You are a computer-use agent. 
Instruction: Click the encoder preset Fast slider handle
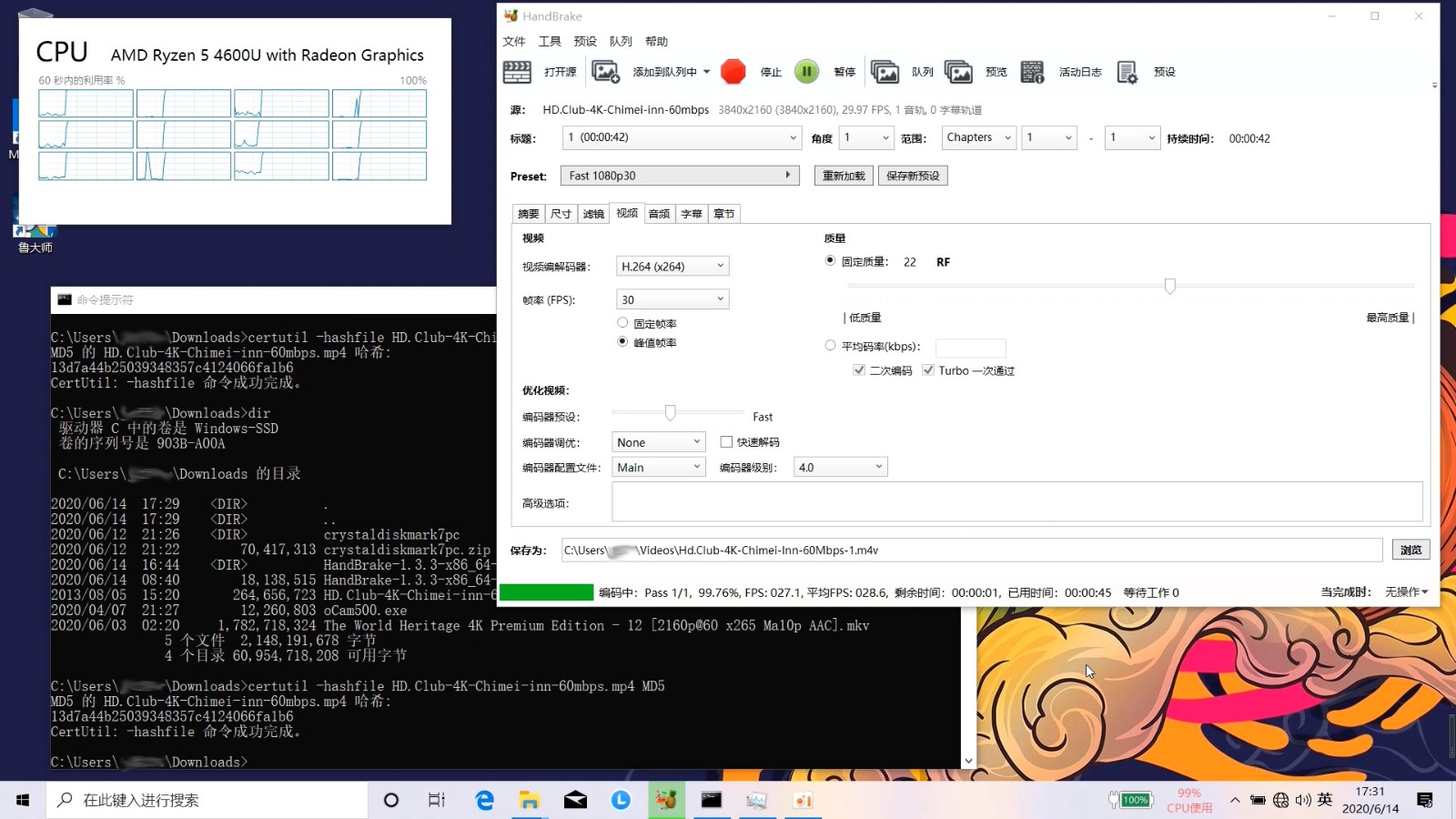tap(671, 414)
